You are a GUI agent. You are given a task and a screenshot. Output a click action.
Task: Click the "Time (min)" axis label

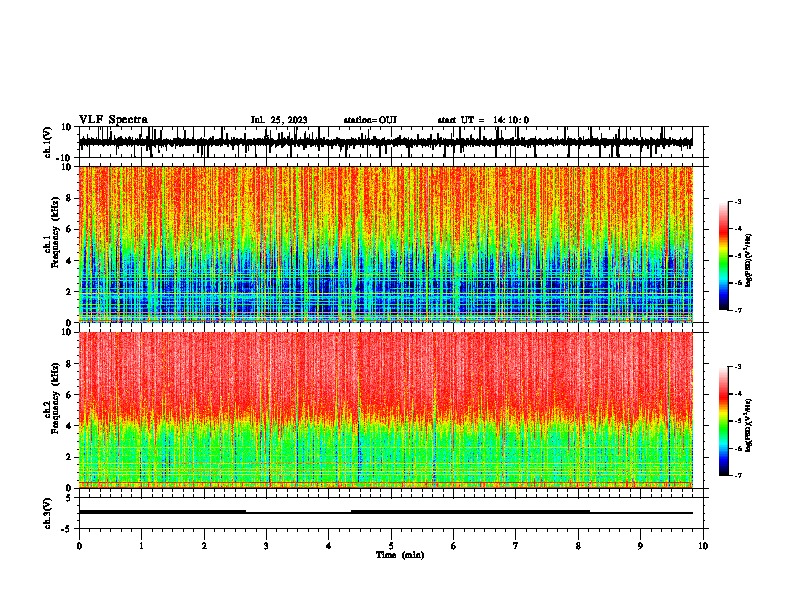click(x=400, y=555)
